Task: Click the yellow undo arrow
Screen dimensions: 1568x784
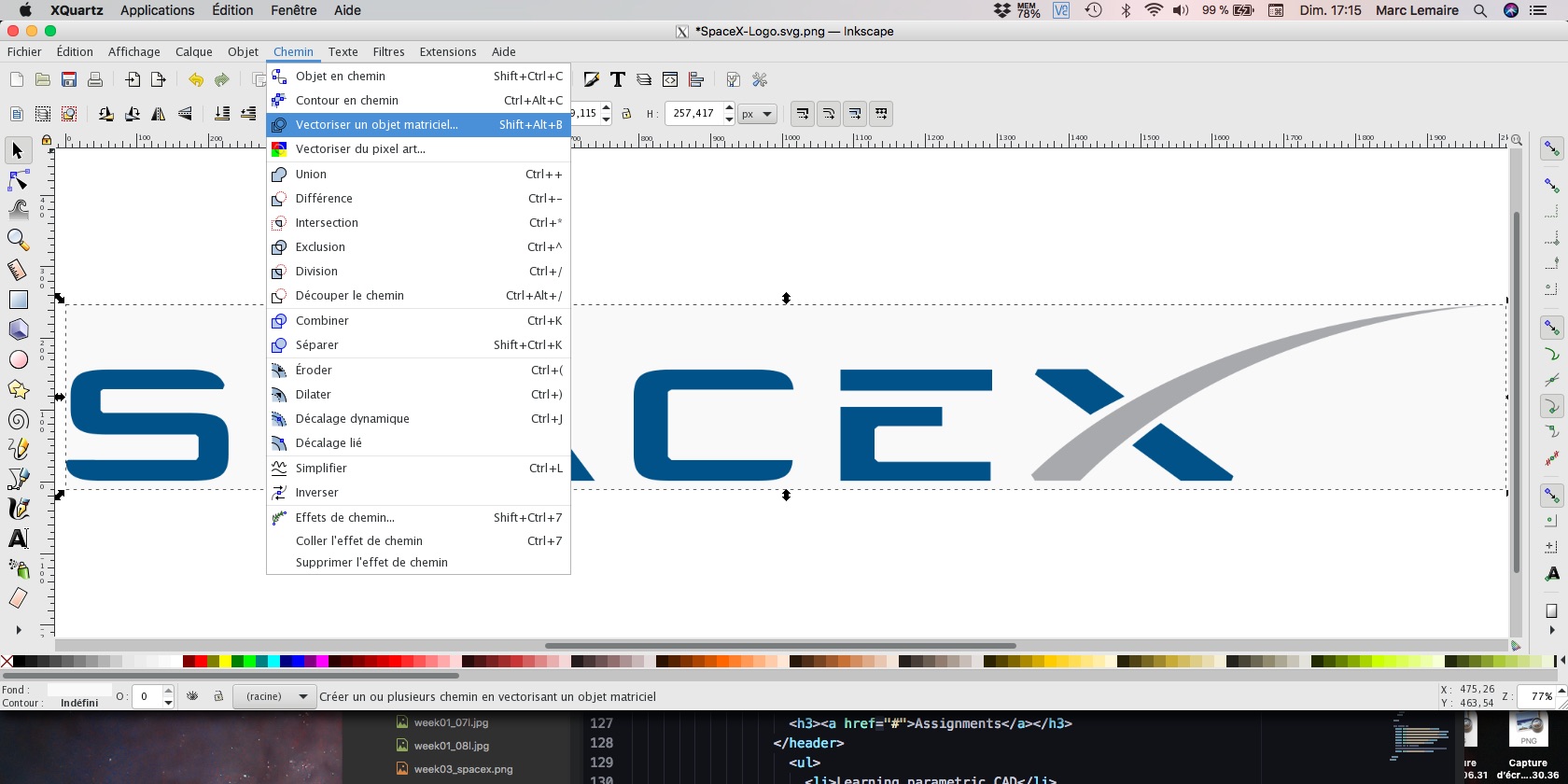Action: (195, 80)
